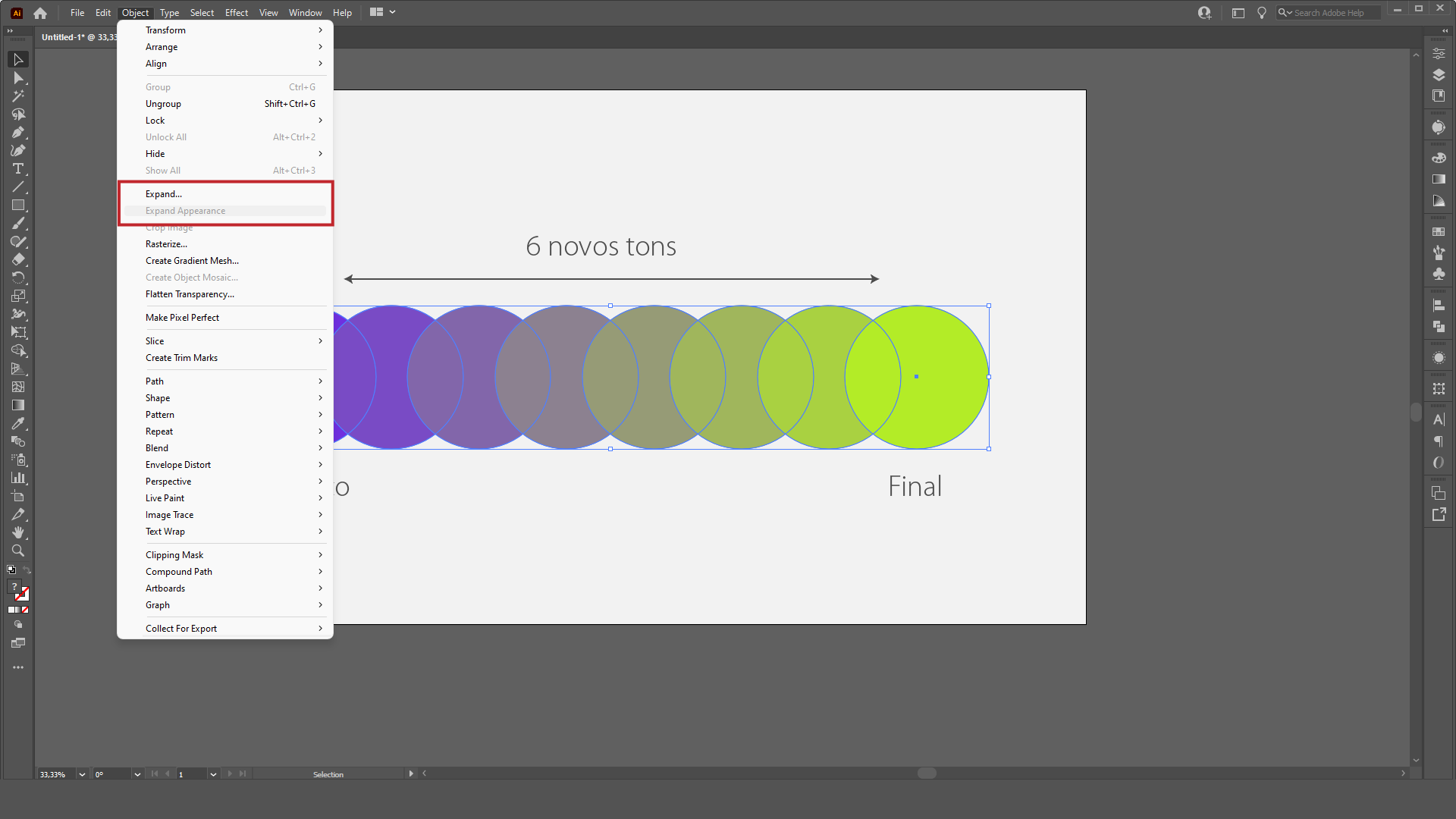Select the Rectangle tool
Image resolution: width=1456 pixels, height=819 pixels.
click(x=18, y=206)
